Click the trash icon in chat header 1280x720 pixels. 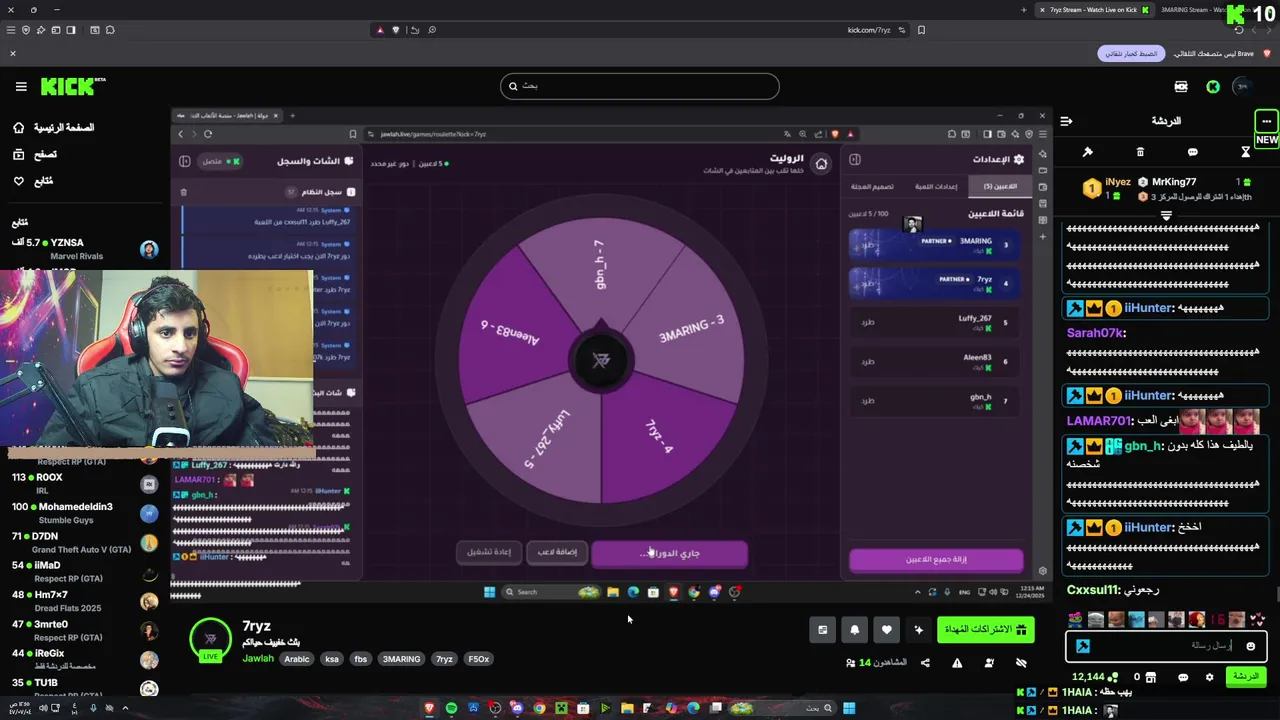[1140, 152]
